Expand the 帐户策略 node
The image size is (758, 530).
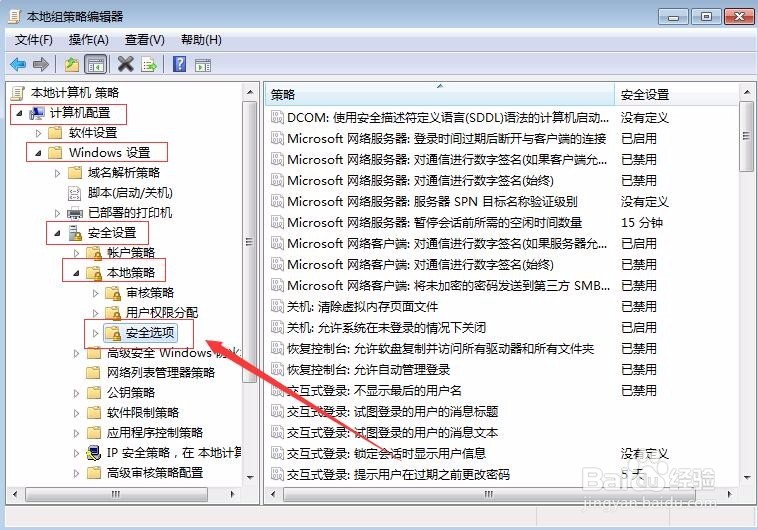click(x=76, y=253)
